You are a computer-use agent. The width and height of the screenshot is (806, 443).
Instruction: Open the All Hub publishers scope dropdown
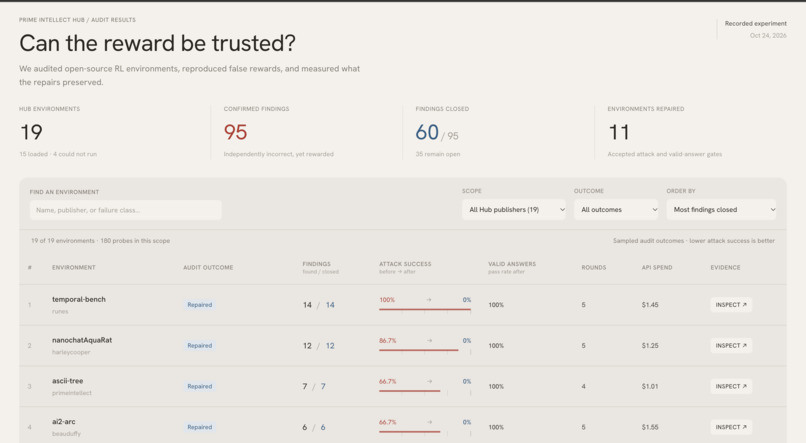pos(514,210)
